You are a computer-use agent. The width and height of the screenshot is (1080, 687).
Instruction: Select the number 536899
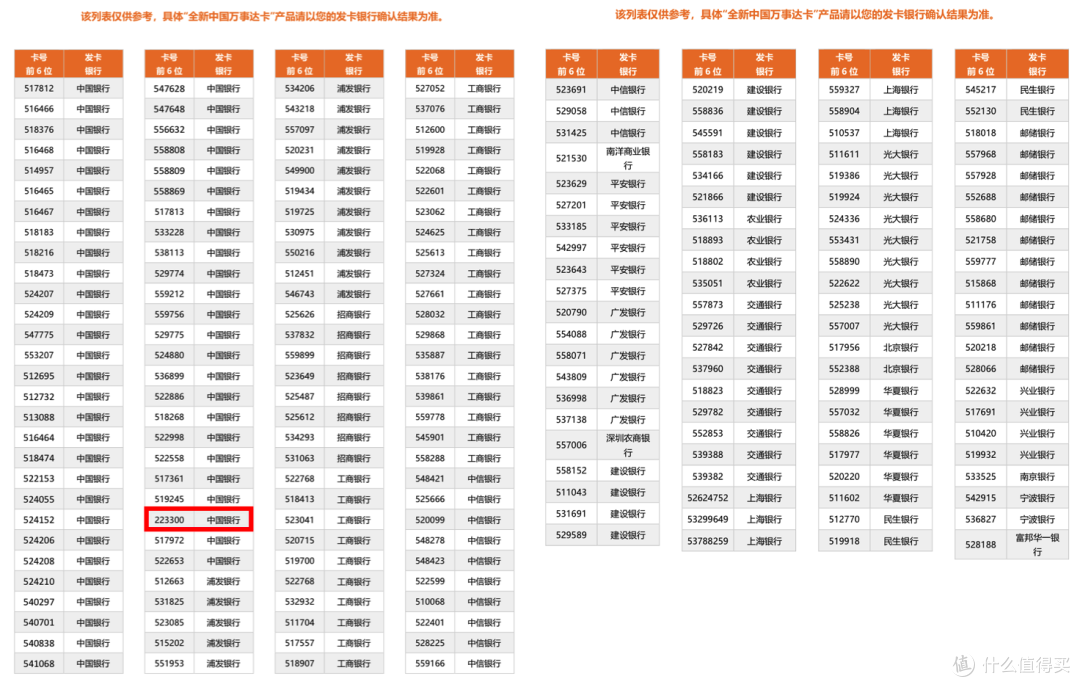tap(169, 376)
